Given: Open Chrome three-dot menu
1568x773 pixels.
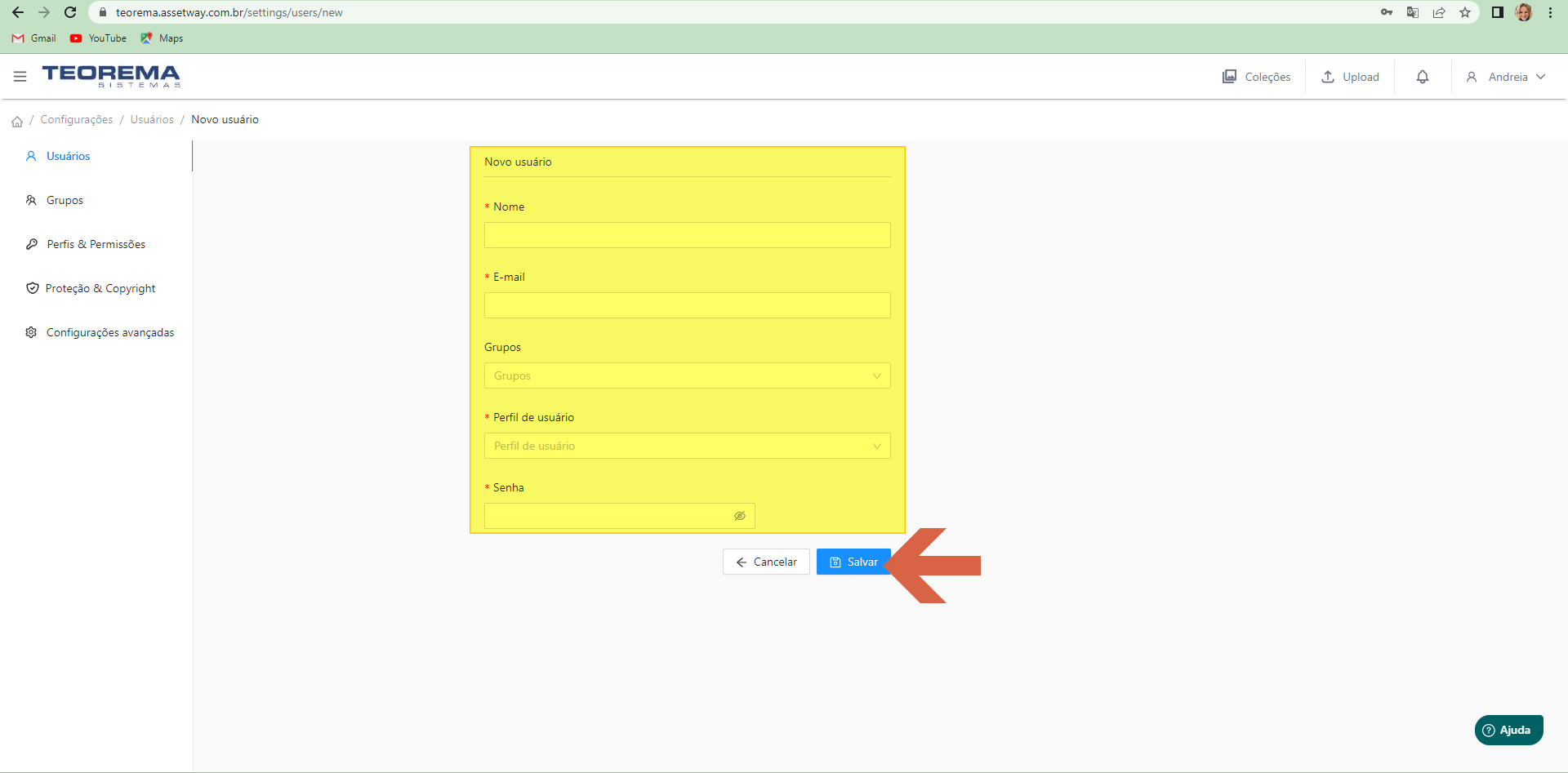Looking at the screenshot, I should (1550, 12).
